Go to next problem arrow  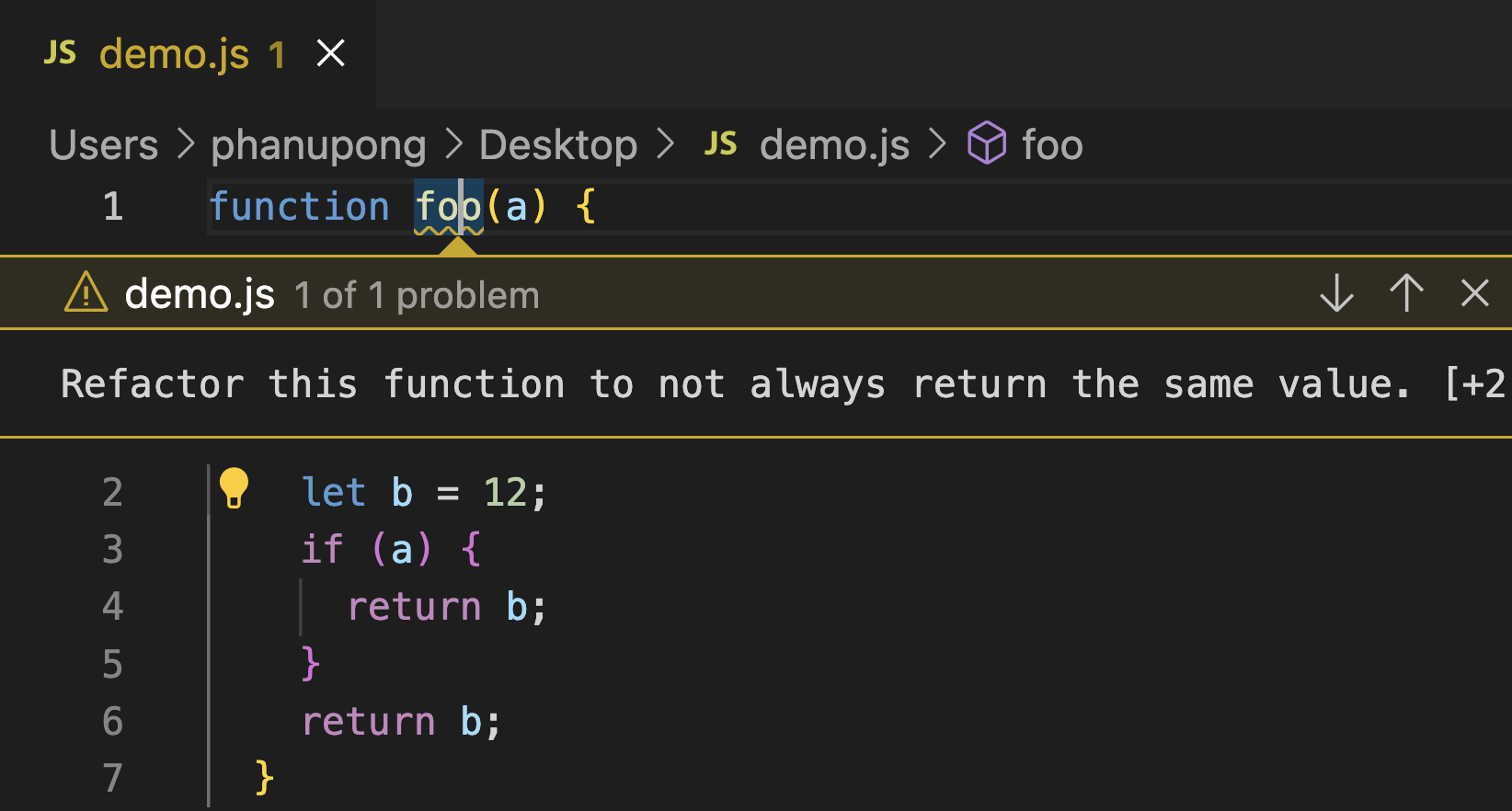pyautogui.click(x=1336, y=294)
